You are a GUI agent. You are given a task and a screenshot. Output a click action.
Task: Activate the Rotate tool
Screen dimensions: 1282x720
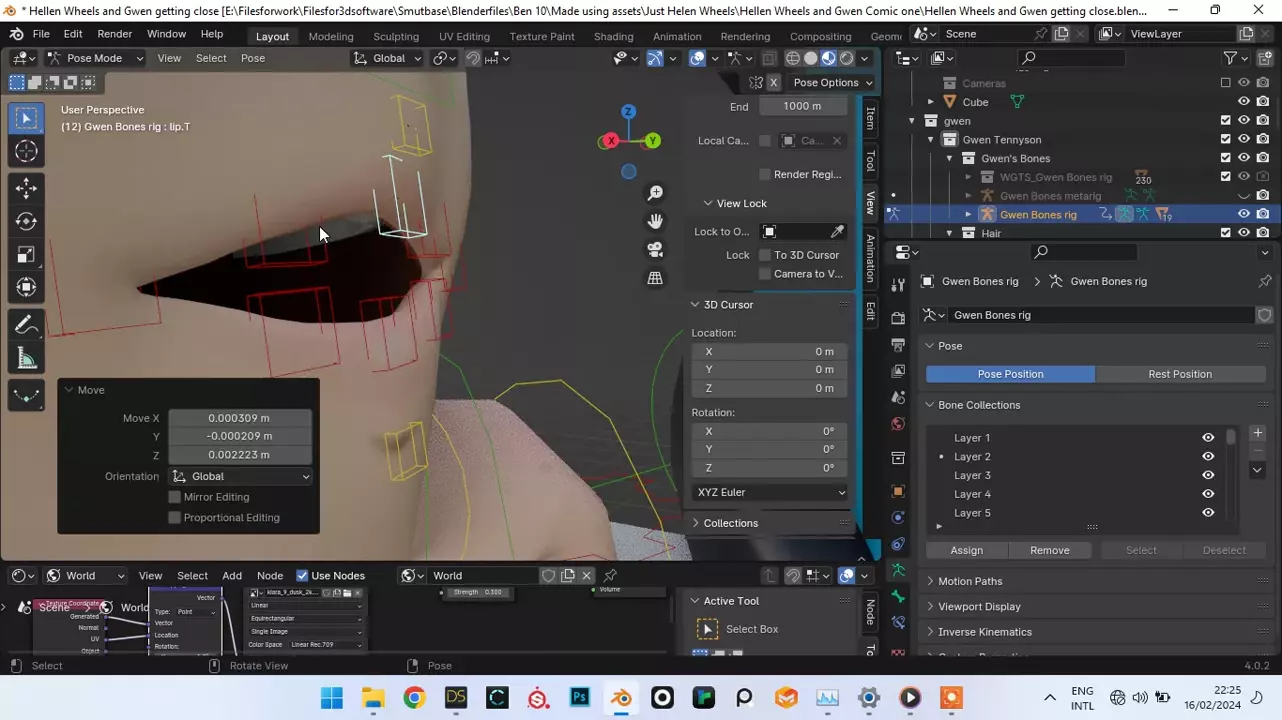(x=27, y=221)
